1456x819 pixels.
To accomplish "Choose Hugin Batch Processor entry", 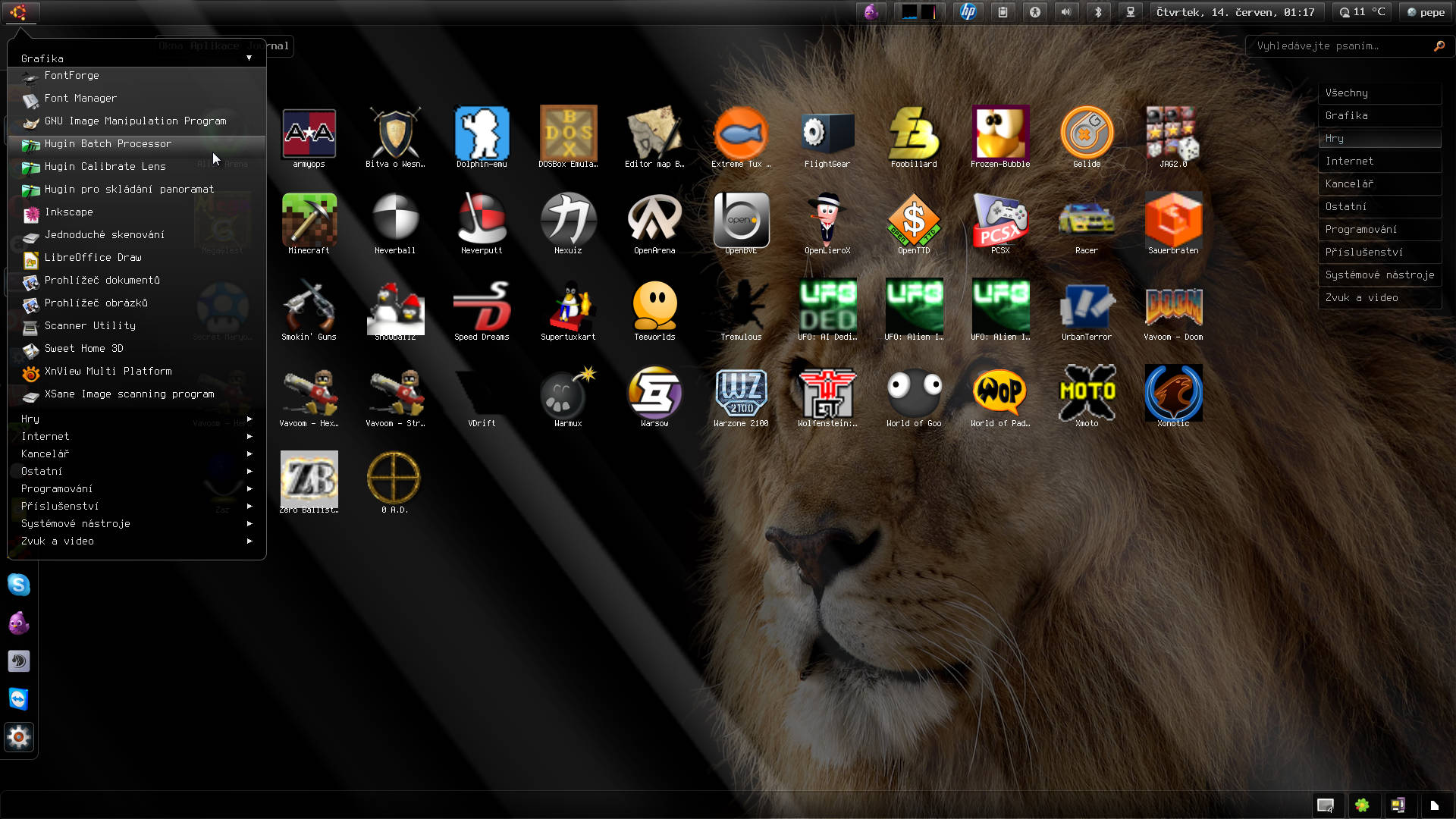I will click(136, 144).
